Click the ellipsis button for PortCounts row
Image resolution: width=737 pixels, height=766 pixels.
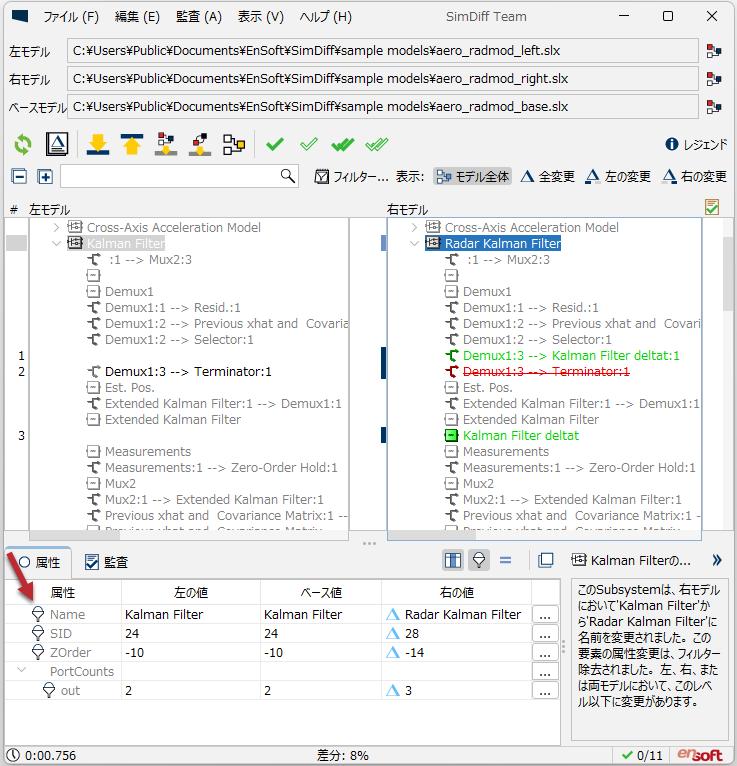tap(545, 672)
